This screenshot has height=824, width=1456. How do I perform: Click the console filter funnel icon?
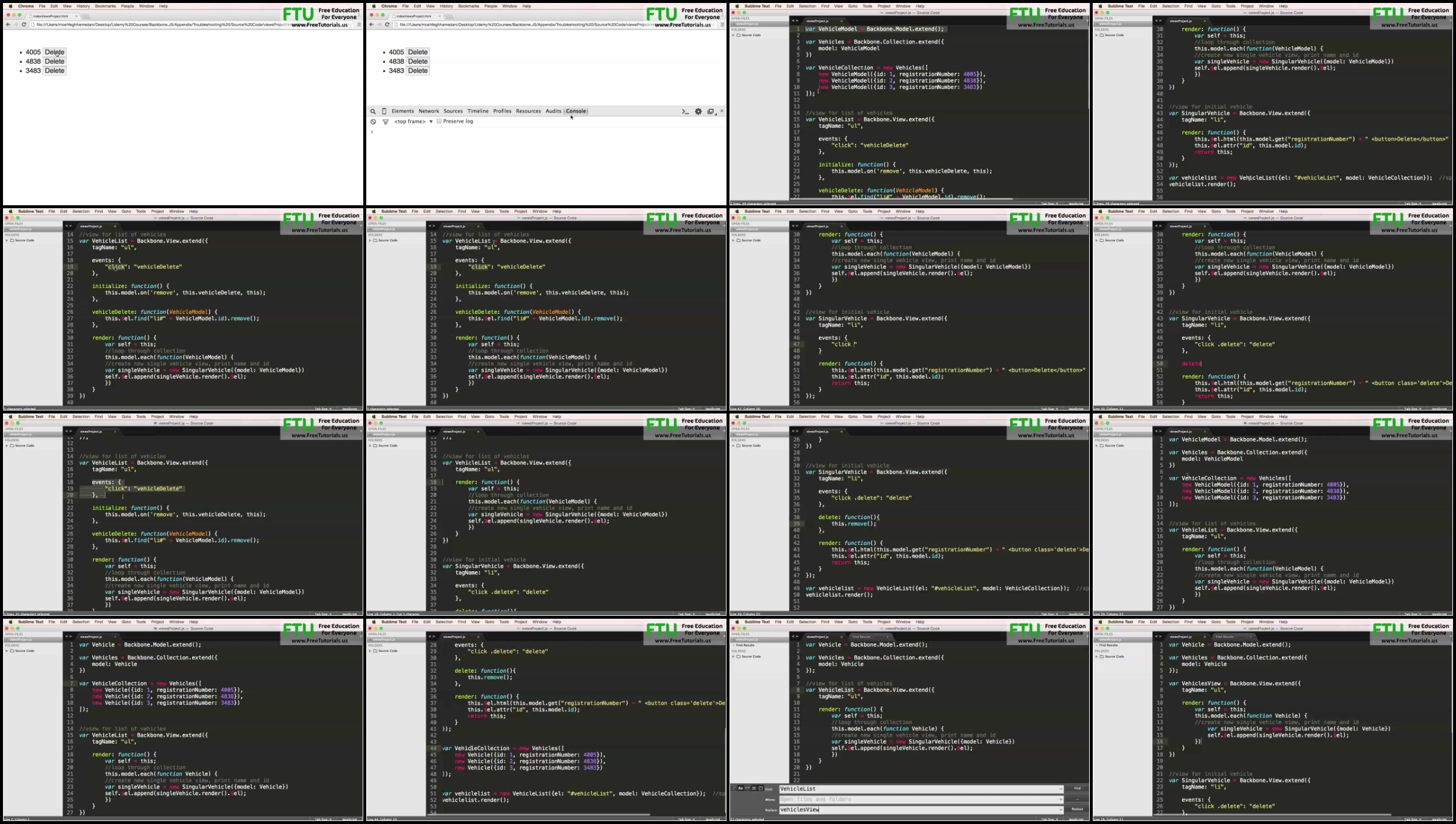pos(385,122)
